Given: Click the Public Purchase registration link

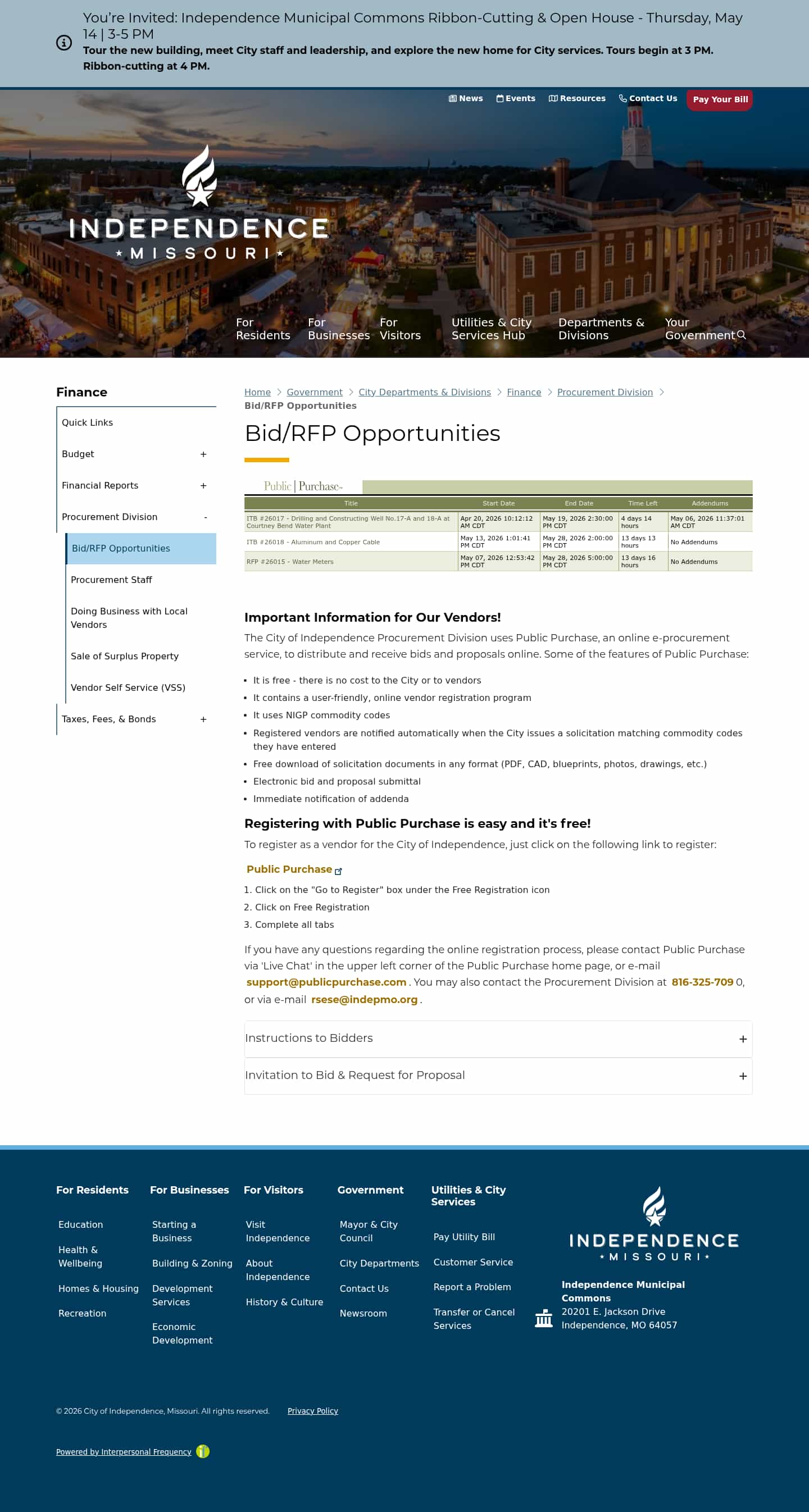Looking at the screenshot, I should (289, 869).
